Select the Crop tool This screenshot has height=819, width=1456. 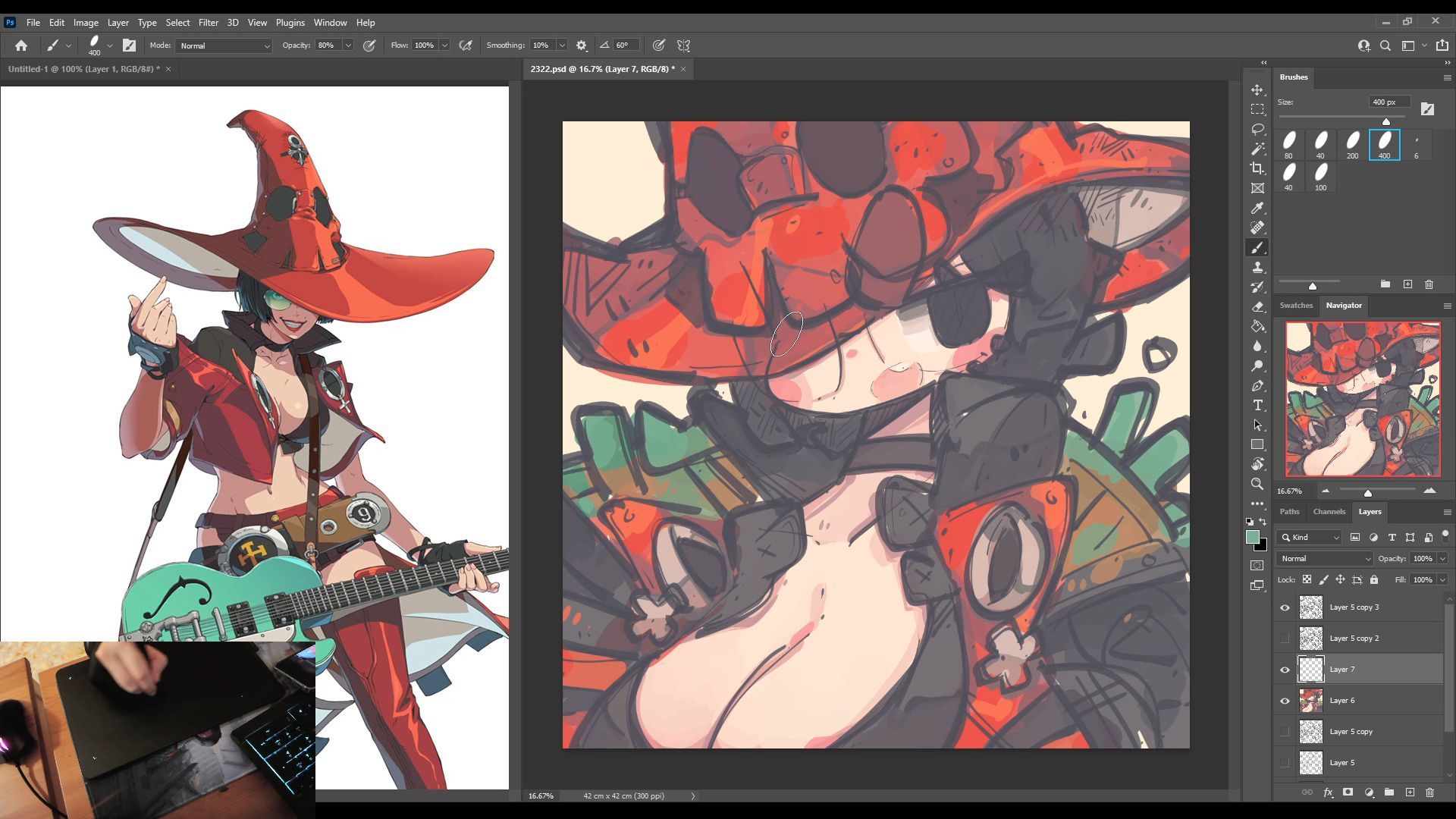pos(1257,168)
